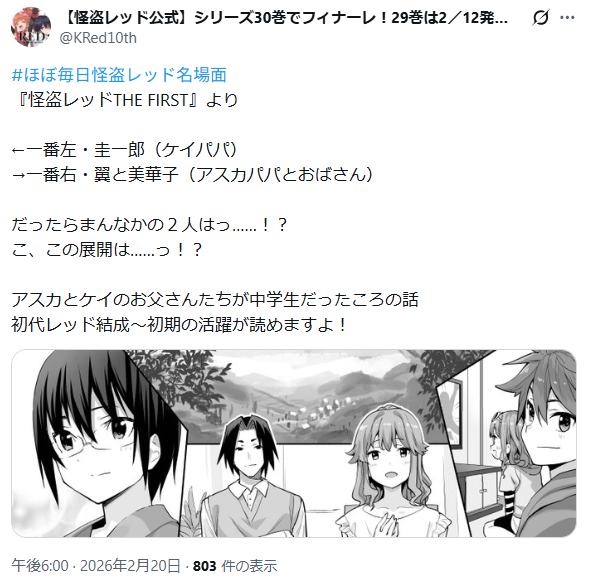
Task: Click the アスカとケイのお父さんたち sentence
Action: (x=215, y=299)
